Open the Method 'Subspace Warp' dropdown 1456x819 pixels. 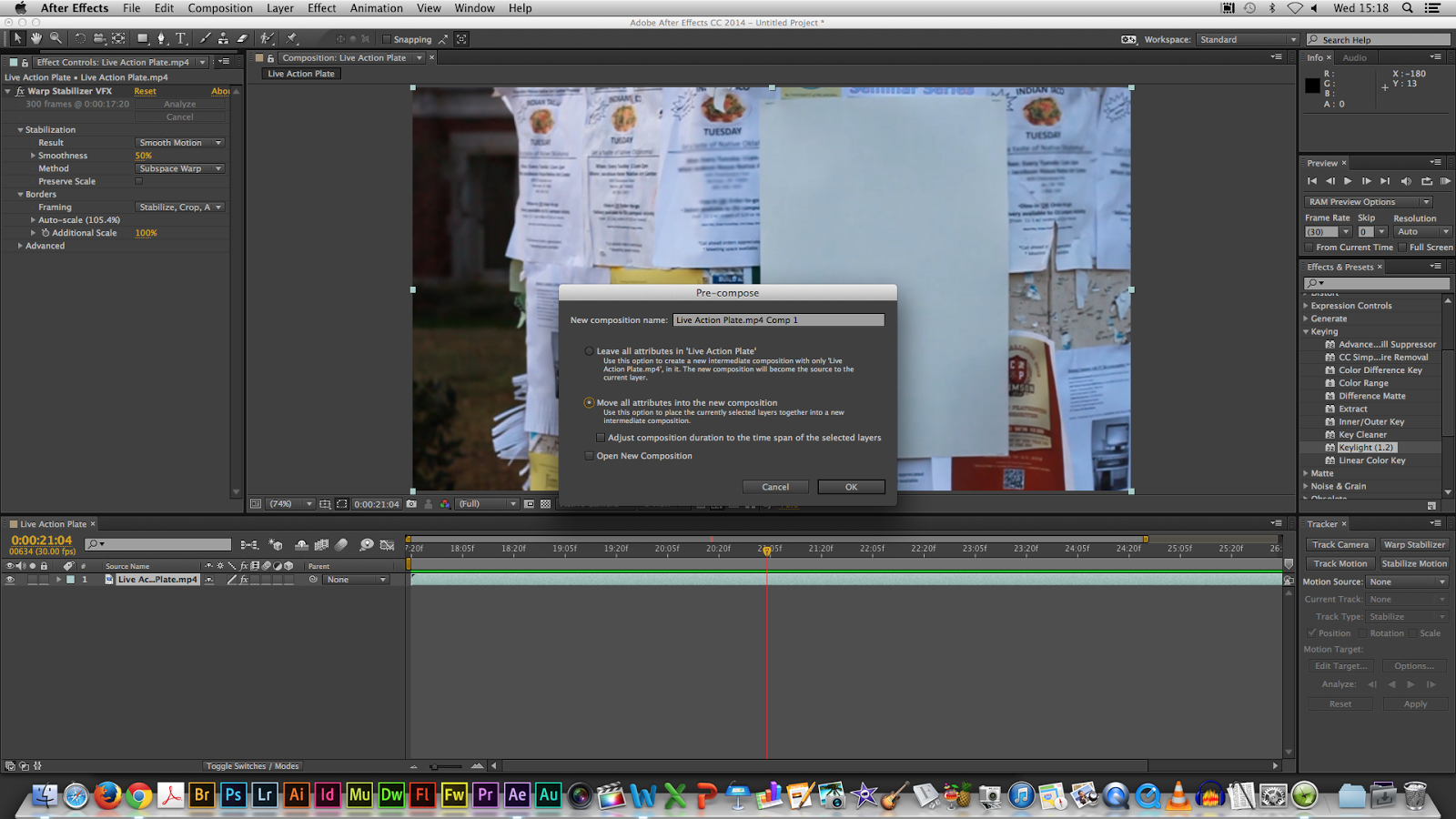pos(180,168)
